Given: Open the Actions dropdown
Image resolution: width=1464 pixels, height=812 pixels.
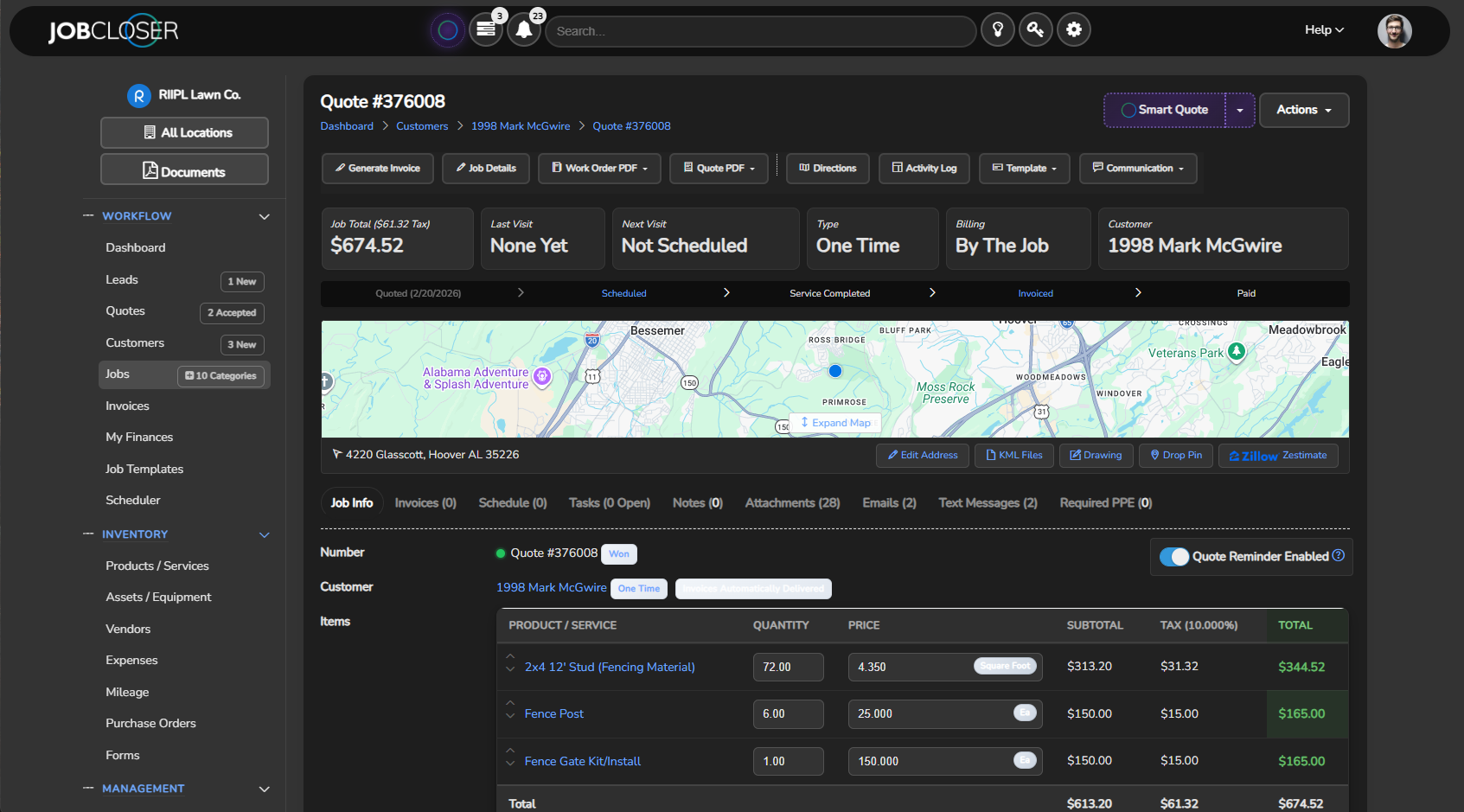Looking at the screenshot, I should point(1303,110).
